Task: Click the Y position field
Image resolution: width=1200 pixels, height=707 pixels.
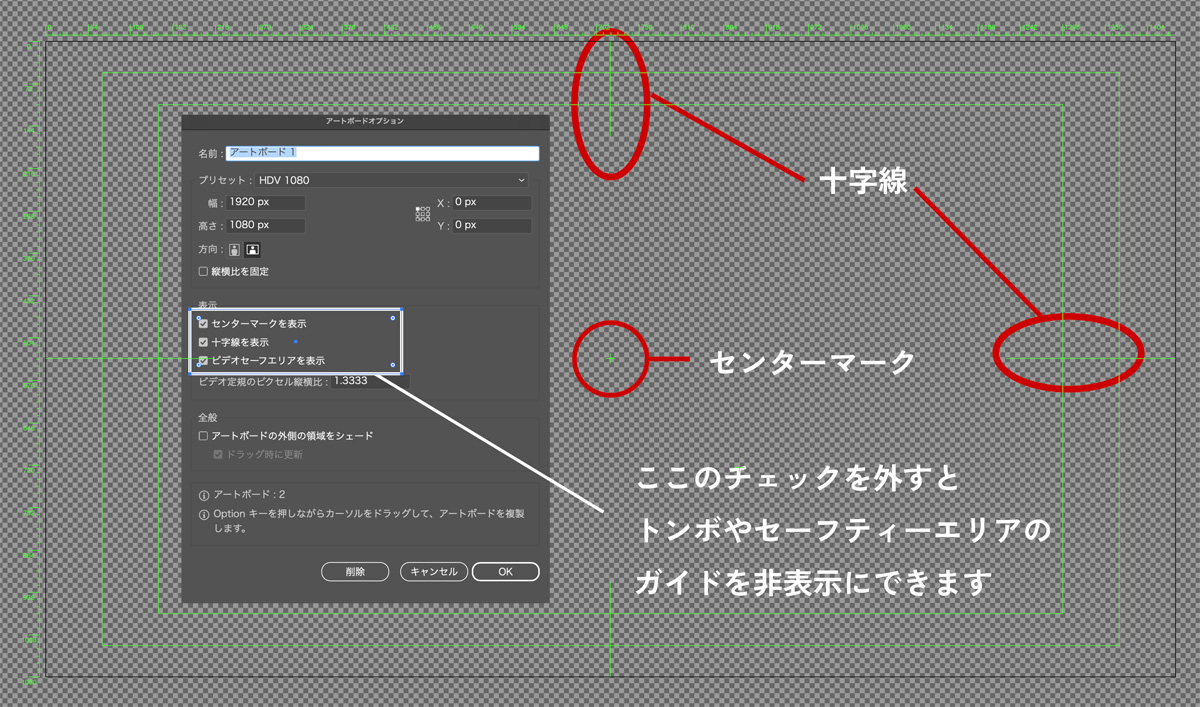Action: 491,226
